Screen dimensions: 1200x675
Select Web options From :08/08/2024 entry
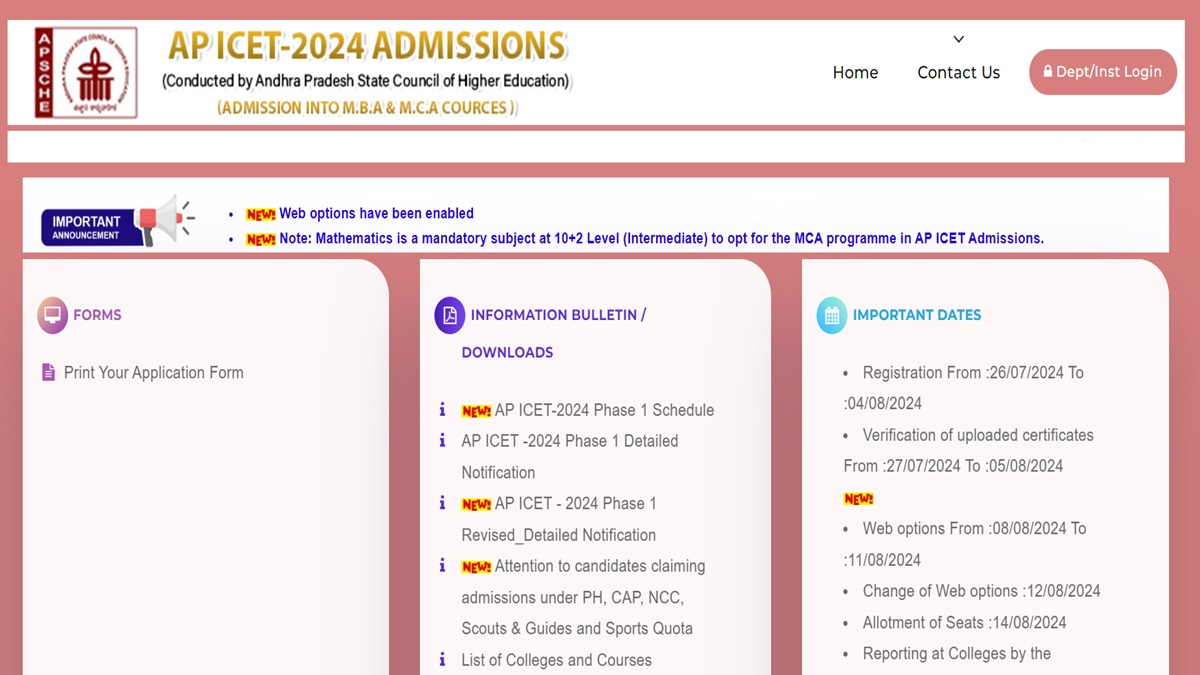pyautogui.click(x=965, y=544)
